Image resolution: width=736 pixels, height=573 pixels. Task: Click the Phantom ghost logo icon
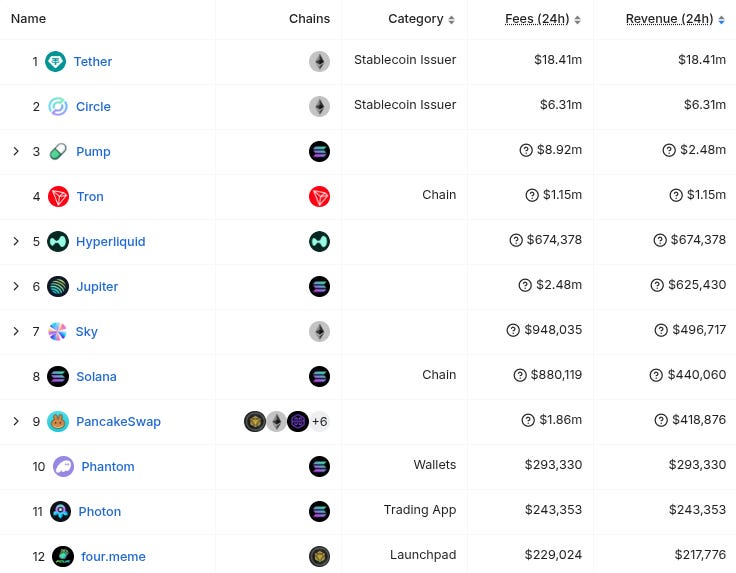[x=63, y=466]
